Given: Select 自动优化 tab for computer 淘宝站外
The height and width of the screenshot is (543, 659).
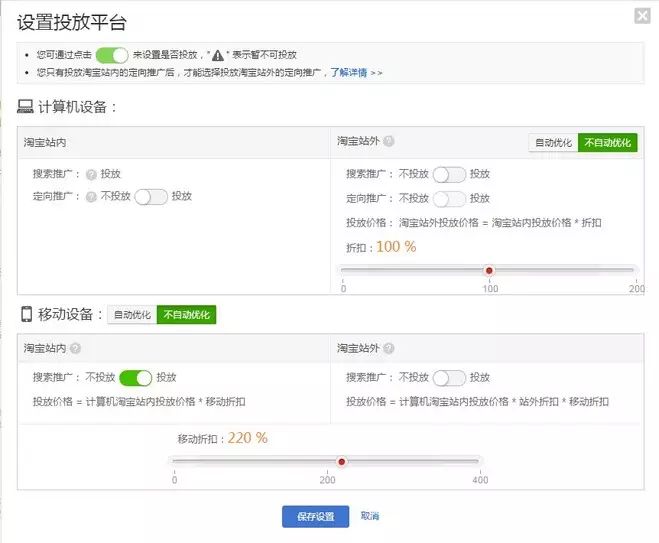Looking at the screenshot, I should coord(554,143).
